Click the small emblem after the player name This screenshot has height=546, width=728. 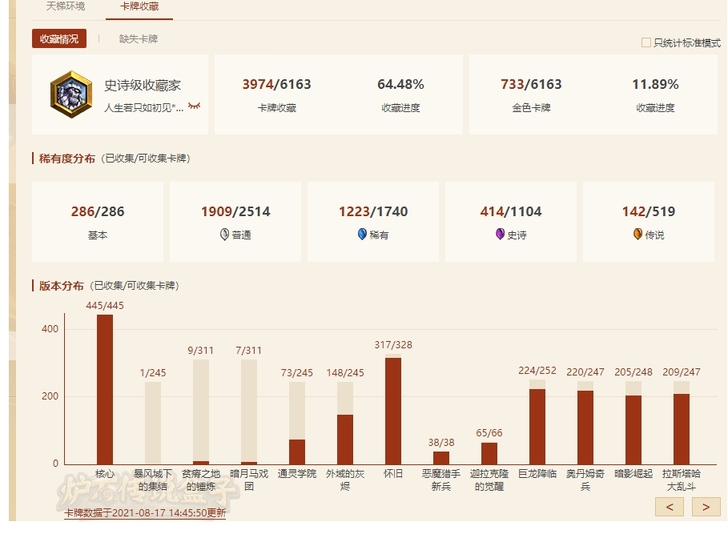coord(194,106)
